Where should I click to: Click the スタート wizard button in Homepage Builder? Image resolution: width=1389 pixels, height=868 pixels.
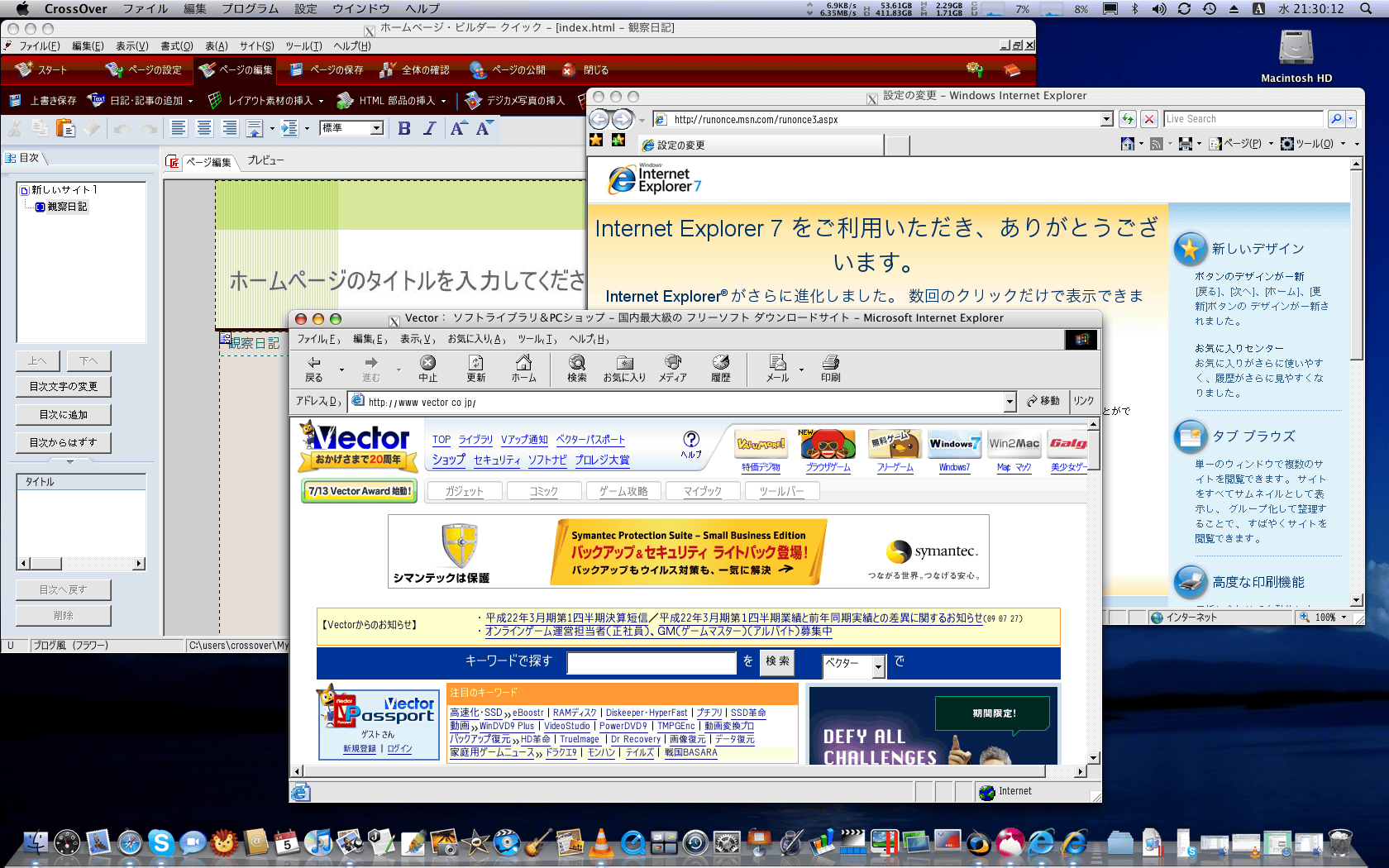click(41, 70)
